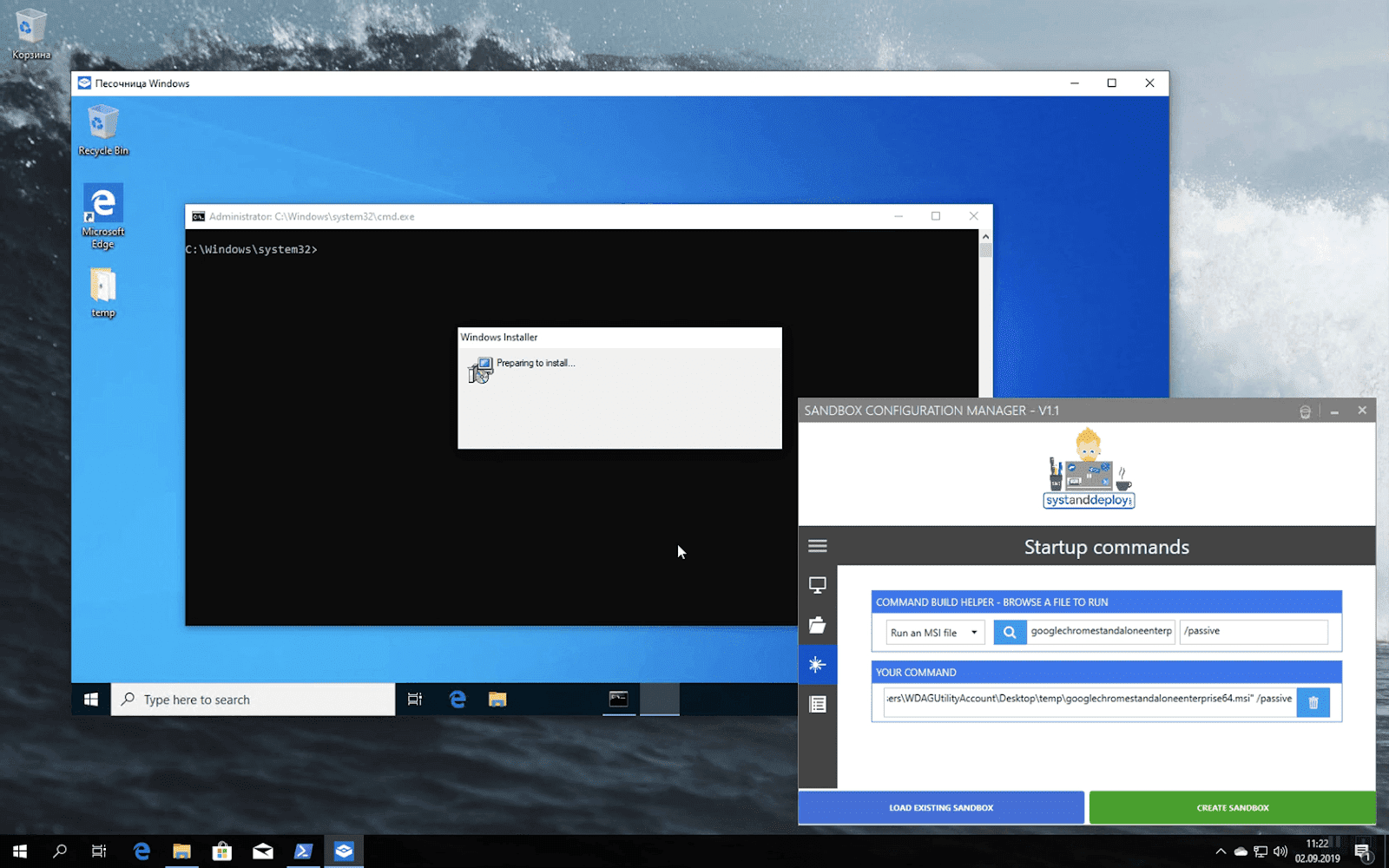Open the host Start menu
Screen dimensions: 1389x868
[x=18, y=852]
